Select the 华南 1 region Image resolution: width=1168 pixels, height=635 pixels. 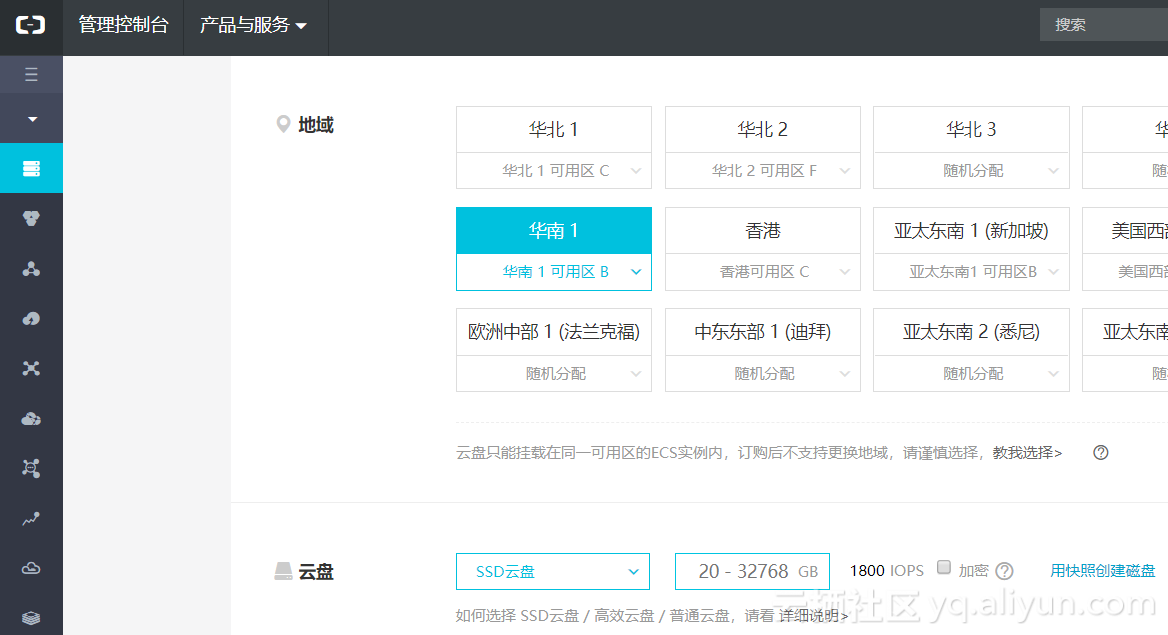[553, 231]
